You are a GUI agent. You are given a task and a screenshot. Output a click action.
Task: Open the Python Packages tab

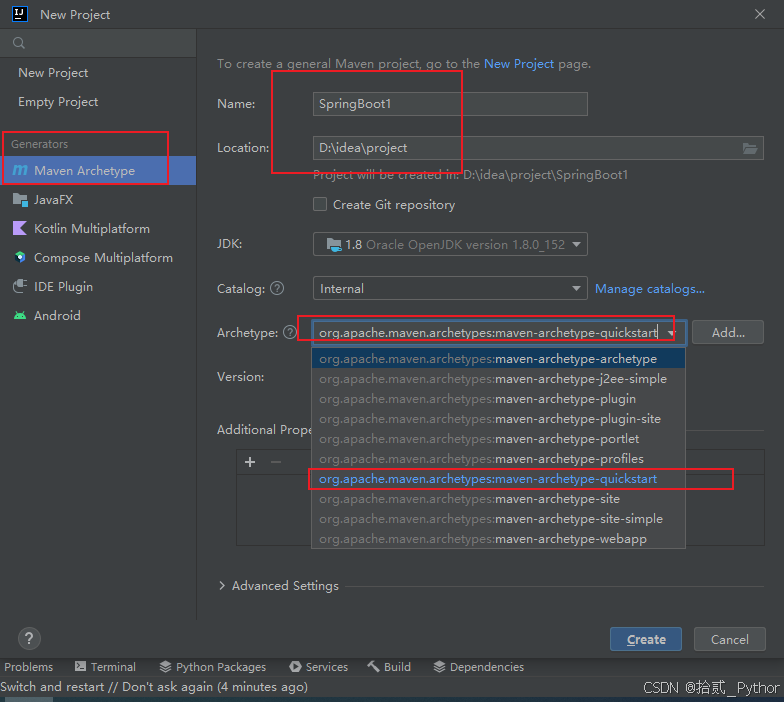point(213,667)
